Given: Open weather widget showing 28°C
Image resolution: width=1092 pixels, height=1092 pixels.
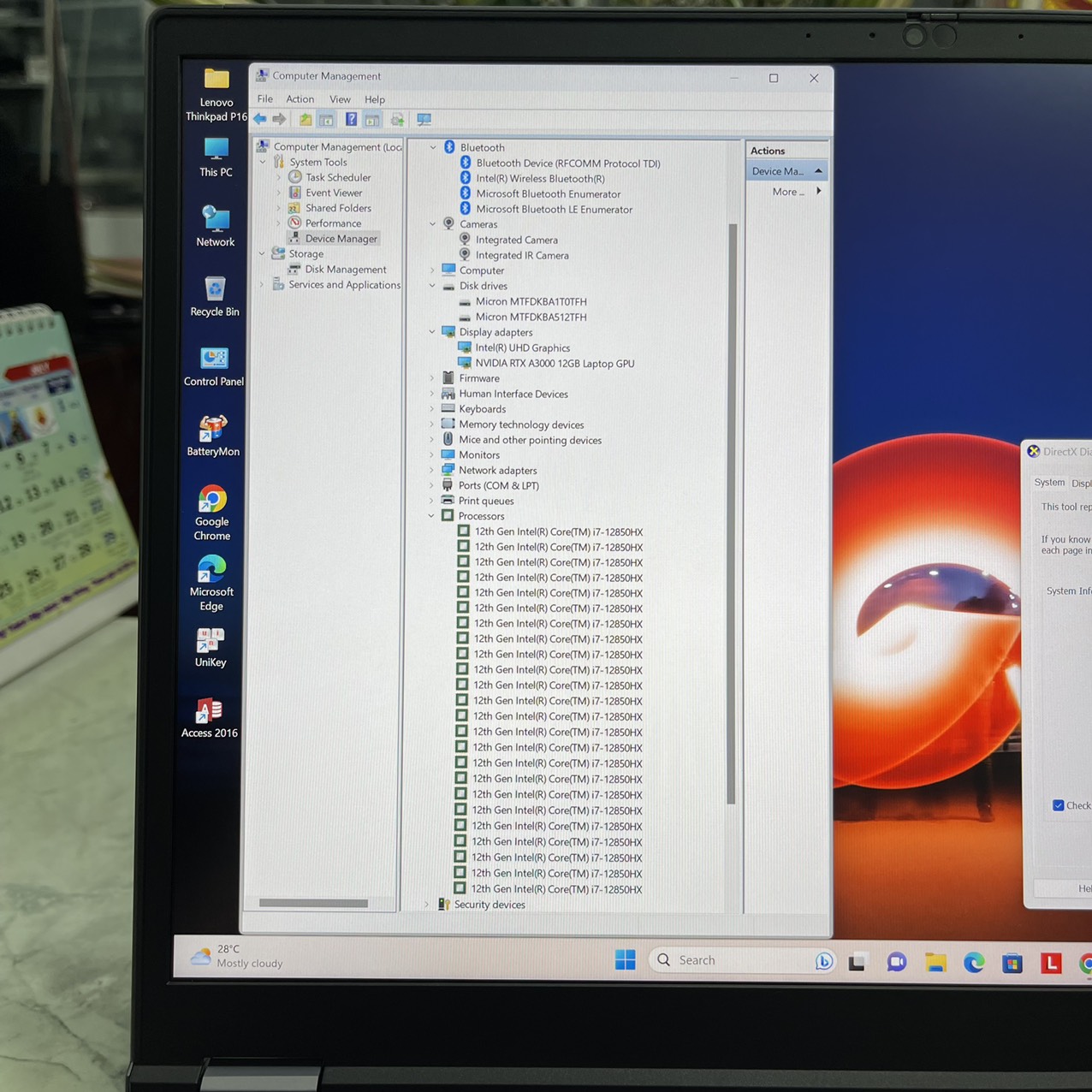Looking at the screenshot, I should 236,956.
